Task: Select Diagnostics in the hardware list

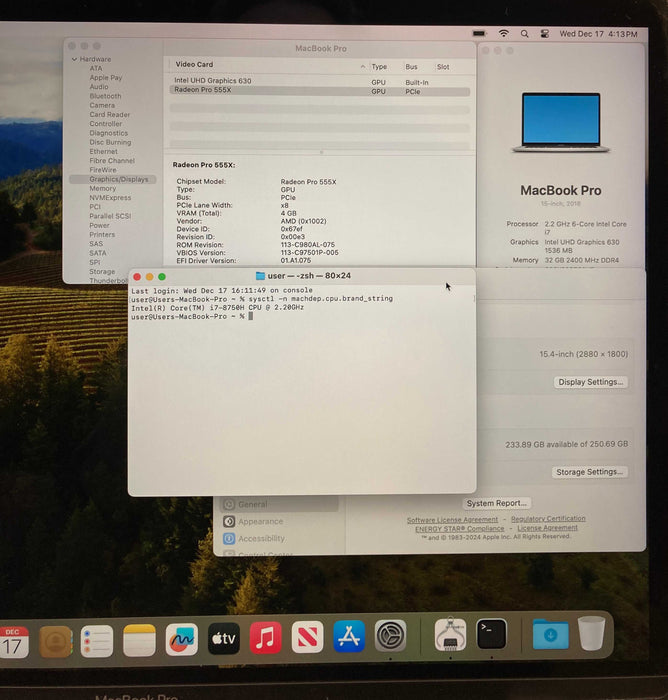Action: [x=109, y=133]
